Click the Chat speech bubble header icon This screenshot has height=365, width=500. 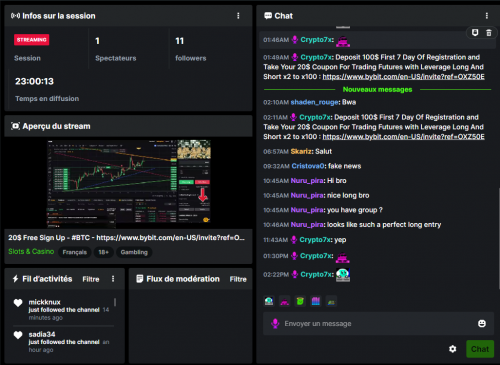[268, 16]
